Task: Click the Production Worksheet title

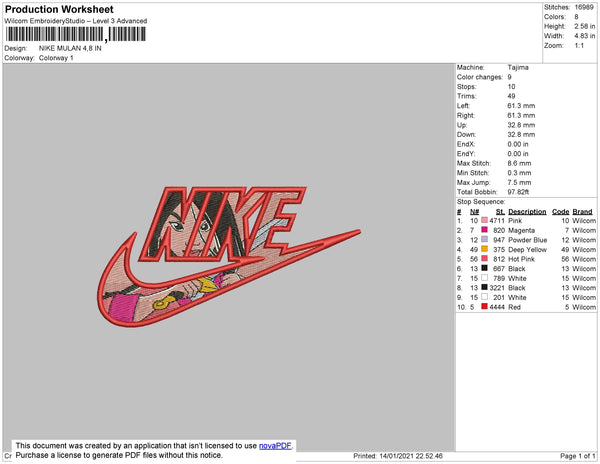Action: click(59, 9)
